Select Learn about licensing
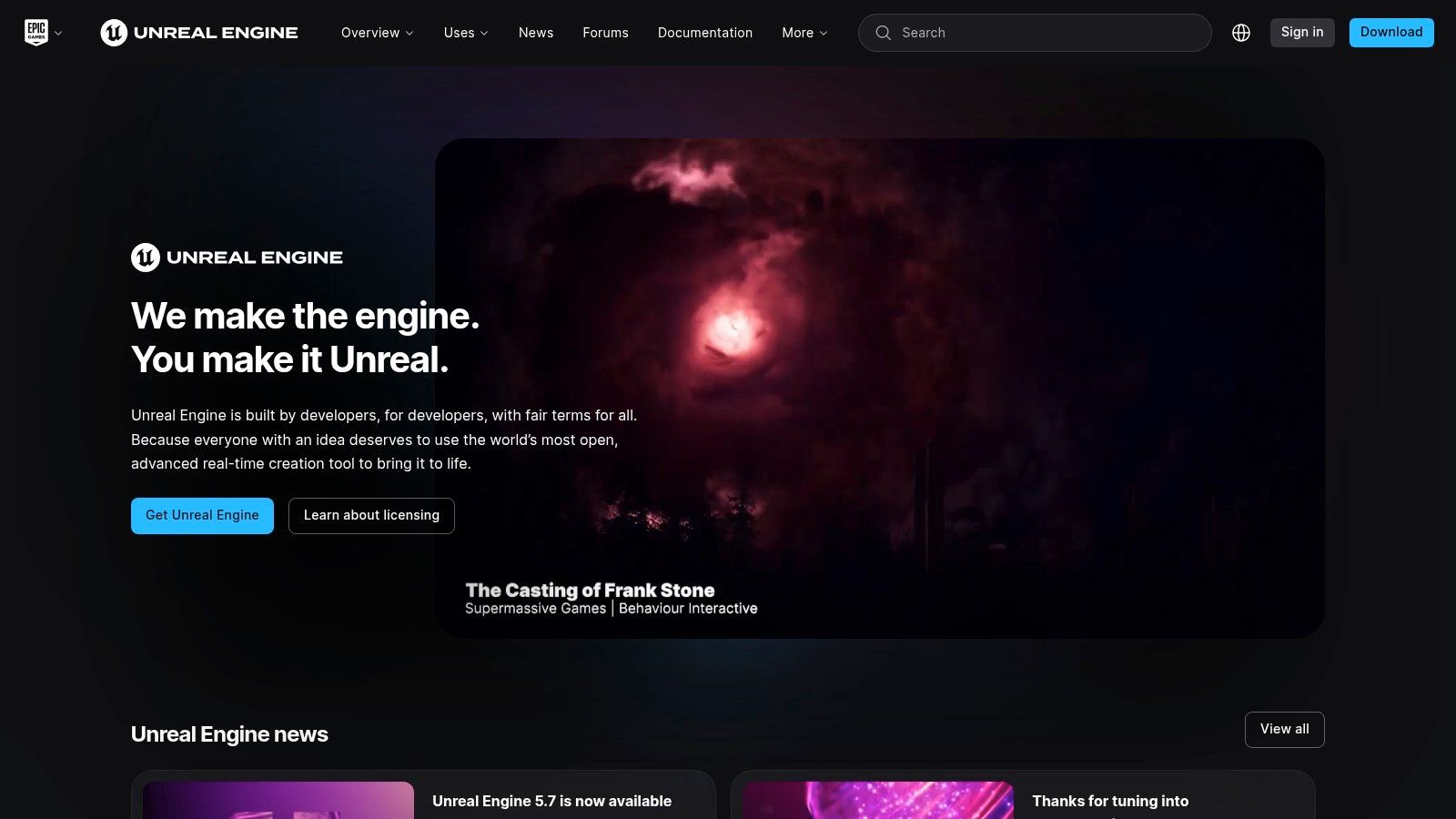The height and width of the screenshot is (819, 1456). pyautogui.click(x=371, y=515)
